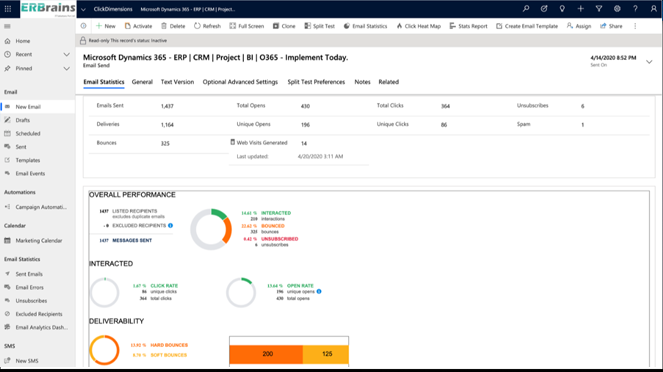The image size is (663, 372).
Task: Open the settings gear icon
Action: 617,8
